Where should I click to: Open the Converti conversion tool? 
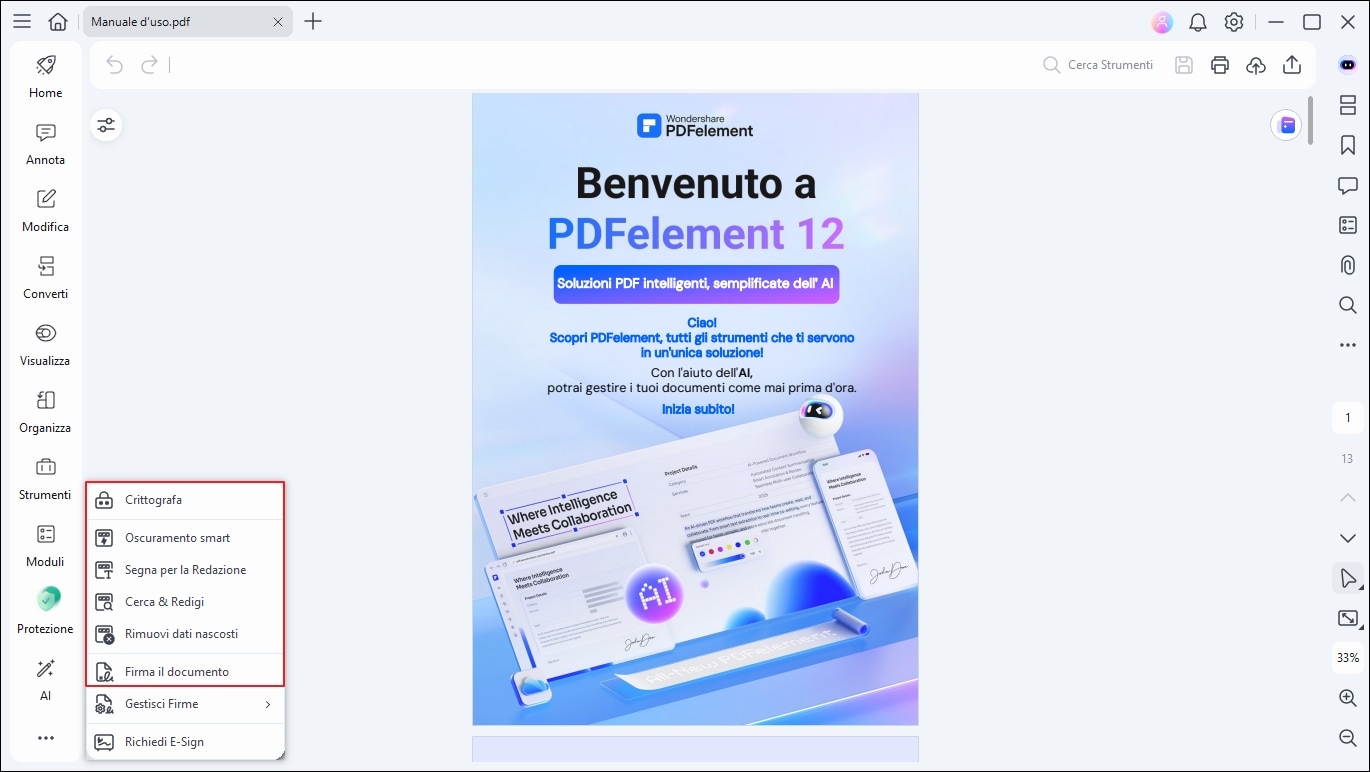click(x=44, y=279)
